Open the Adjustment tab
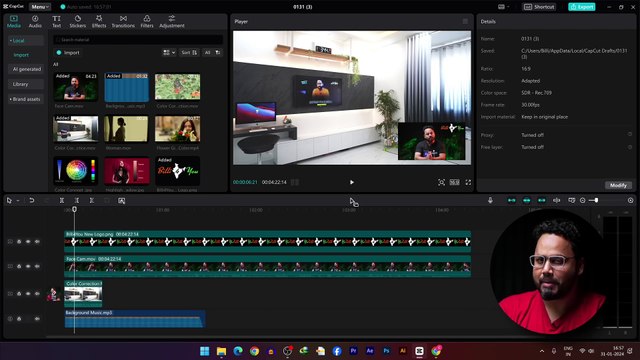Screen dimensions: 640x360 [172, 22]
